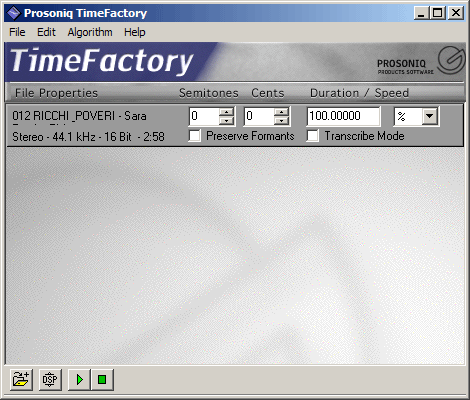Viewport: 470px width, 400px height.
Task: Open the percent unit dropdown
Action: point(430,116)
